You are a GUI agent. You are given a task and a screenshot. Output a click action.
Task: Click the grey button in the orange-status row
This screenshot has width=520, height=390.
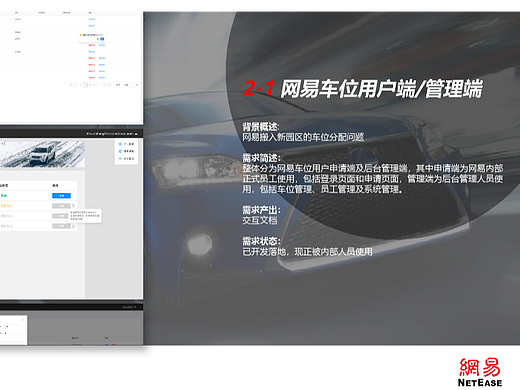(x=61, y=206)
